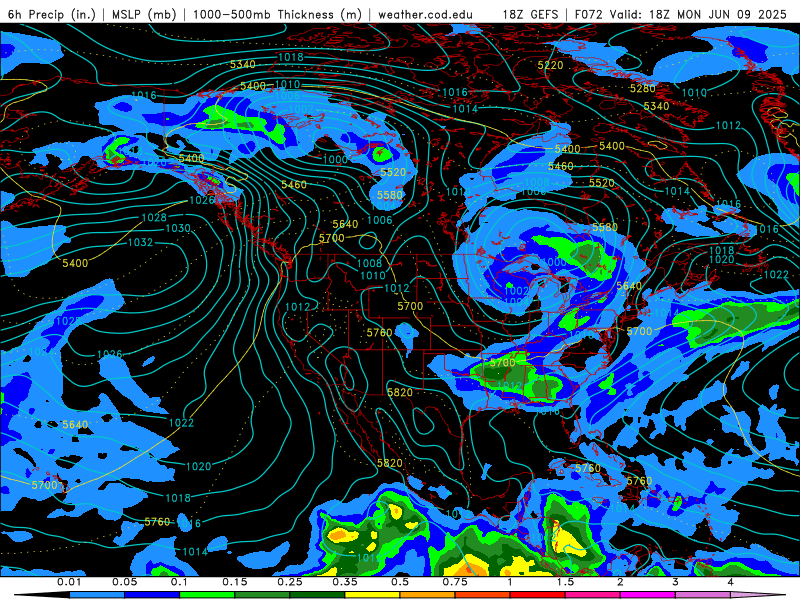Click the 5280 thickness label
Image resolution: width=800 pixels, height=600 pixels.
[x=643, y=88]
